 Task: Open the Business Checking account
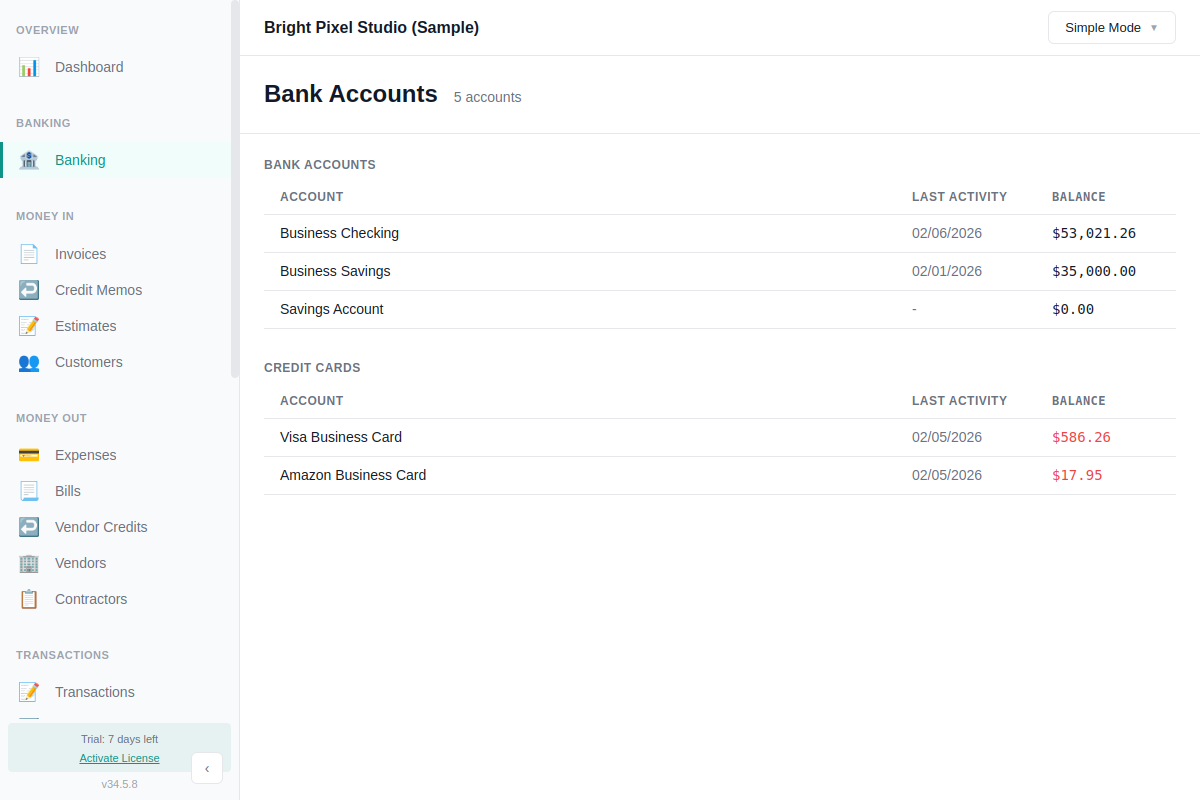click(339, 233)
